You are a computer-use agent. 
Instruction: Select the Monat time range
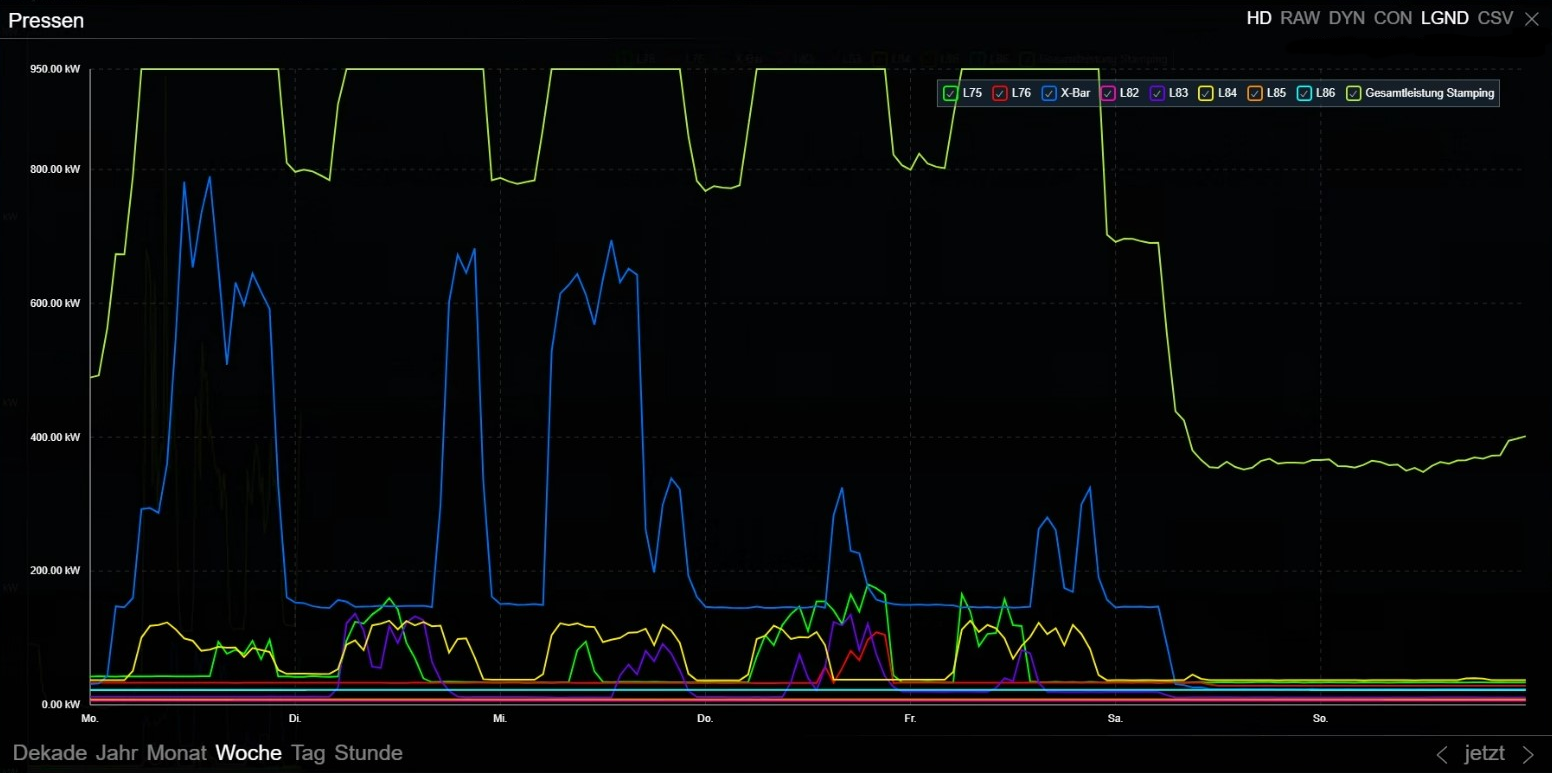(x=176, y=753)
